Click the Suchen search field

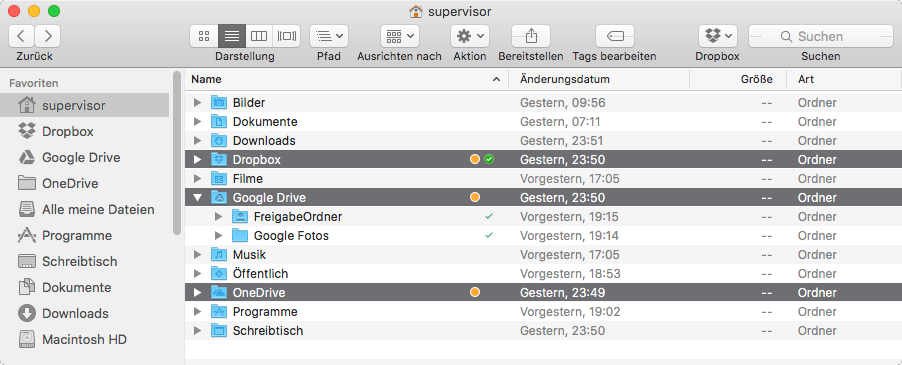820,36
